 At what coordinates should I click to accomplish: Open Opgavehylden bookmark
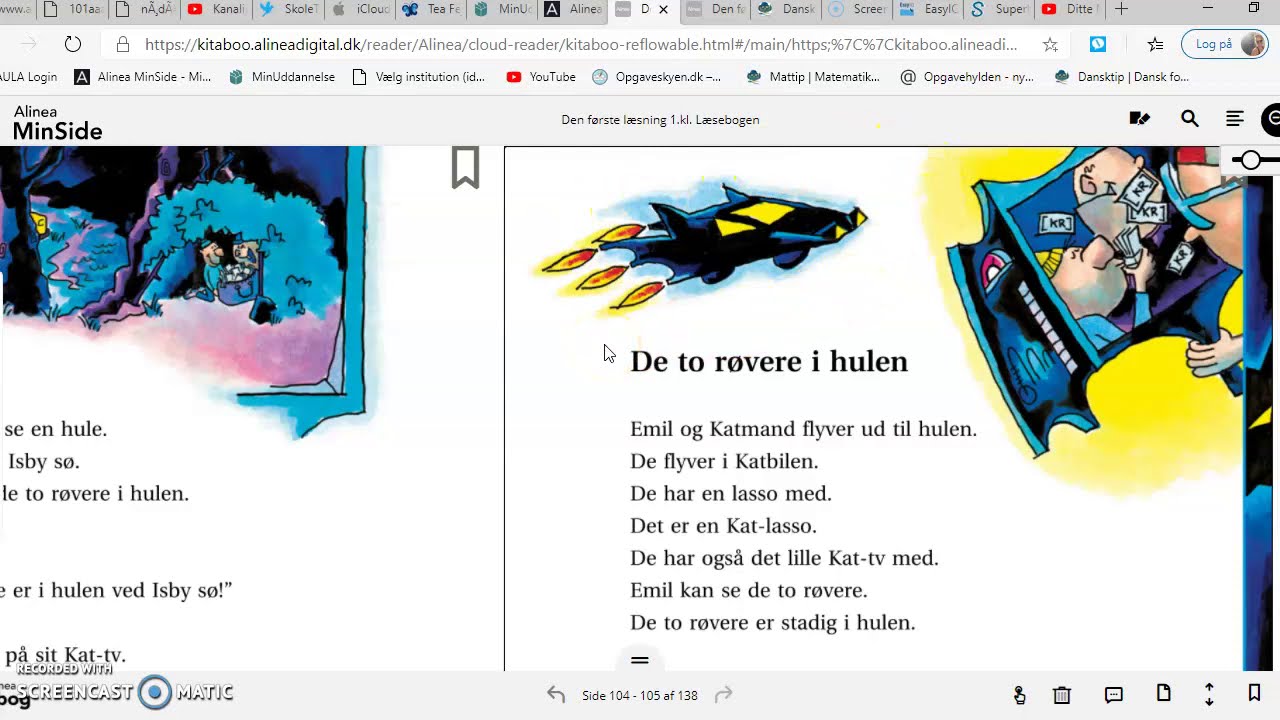click(x=967, y=77)
